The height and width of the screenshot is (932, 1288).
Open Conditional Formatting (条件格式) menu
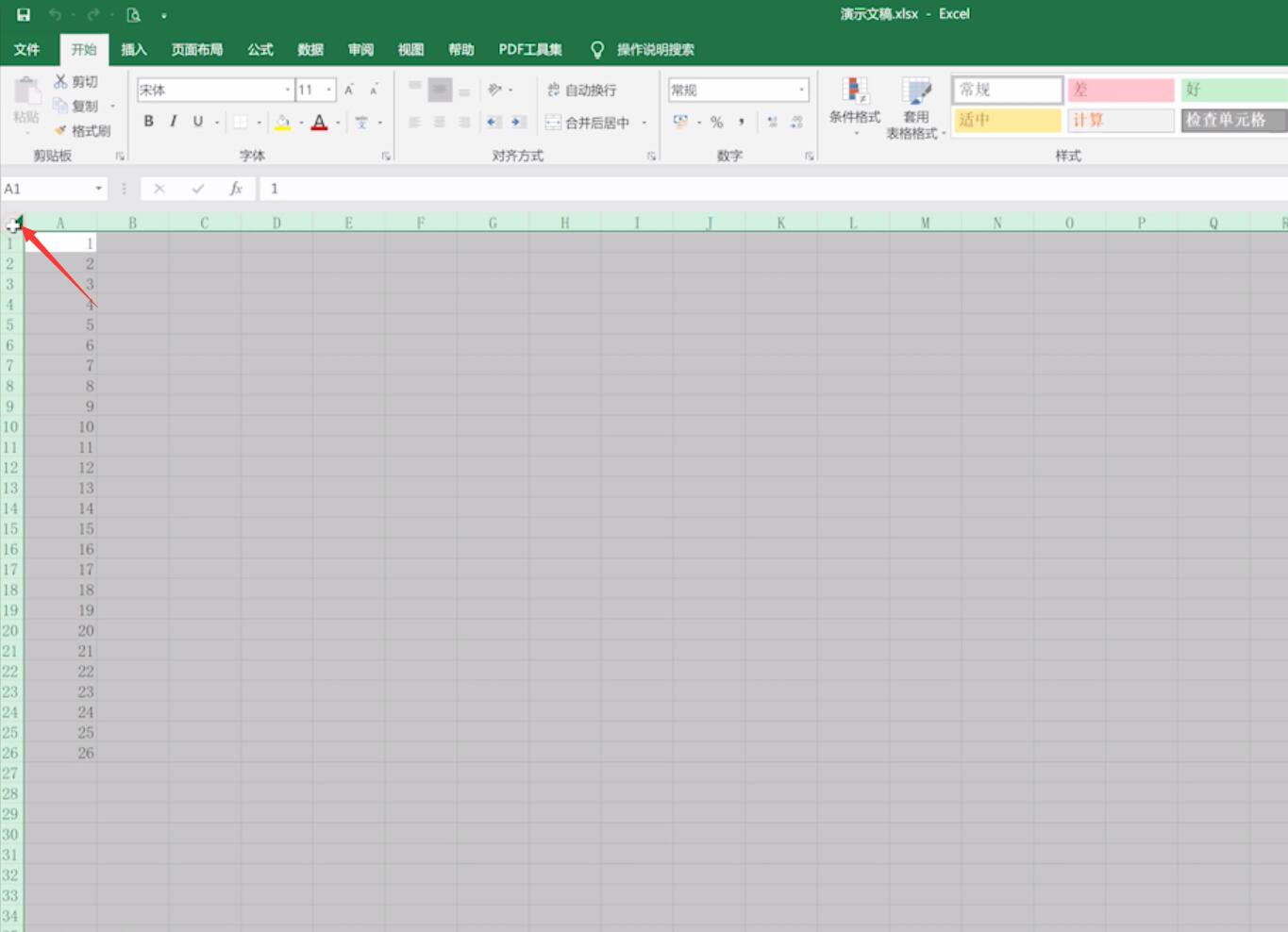[854, 107]
